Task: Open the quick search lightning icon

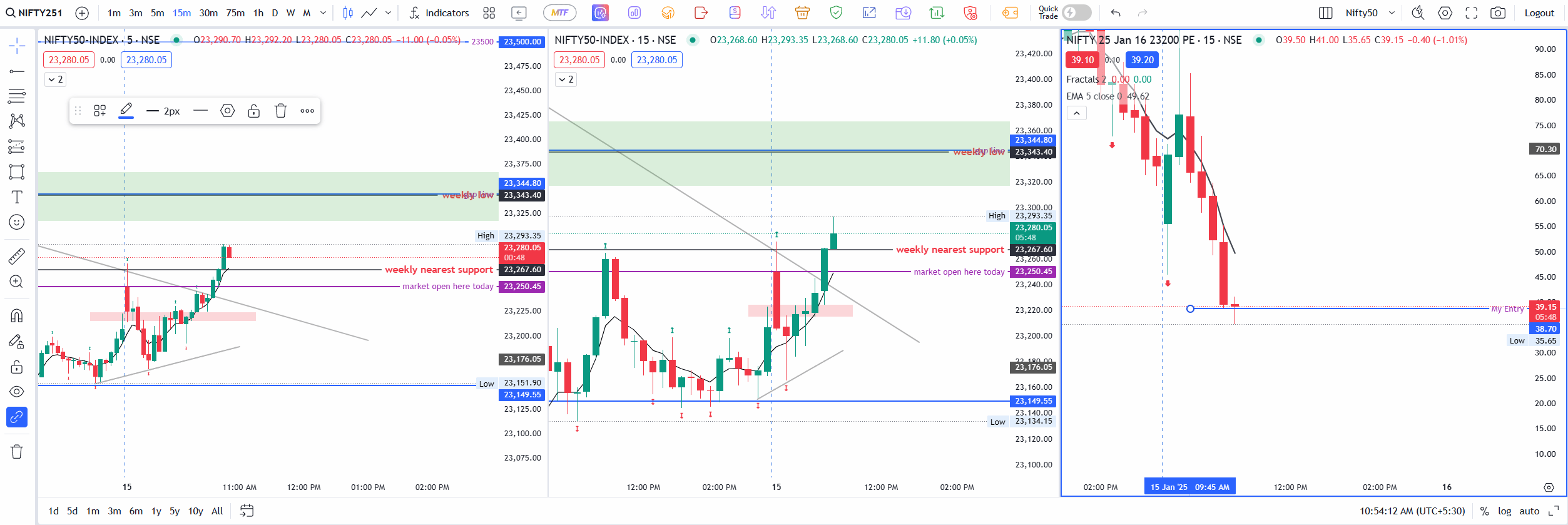Action: click(x=1418, y=13)
